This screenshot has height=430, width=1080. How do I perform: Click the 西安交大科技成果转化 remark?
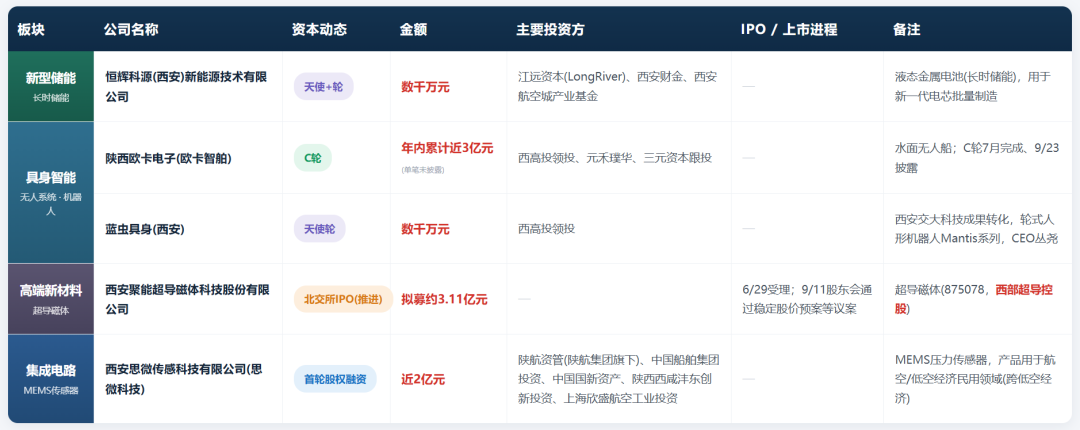coord(977,229)
